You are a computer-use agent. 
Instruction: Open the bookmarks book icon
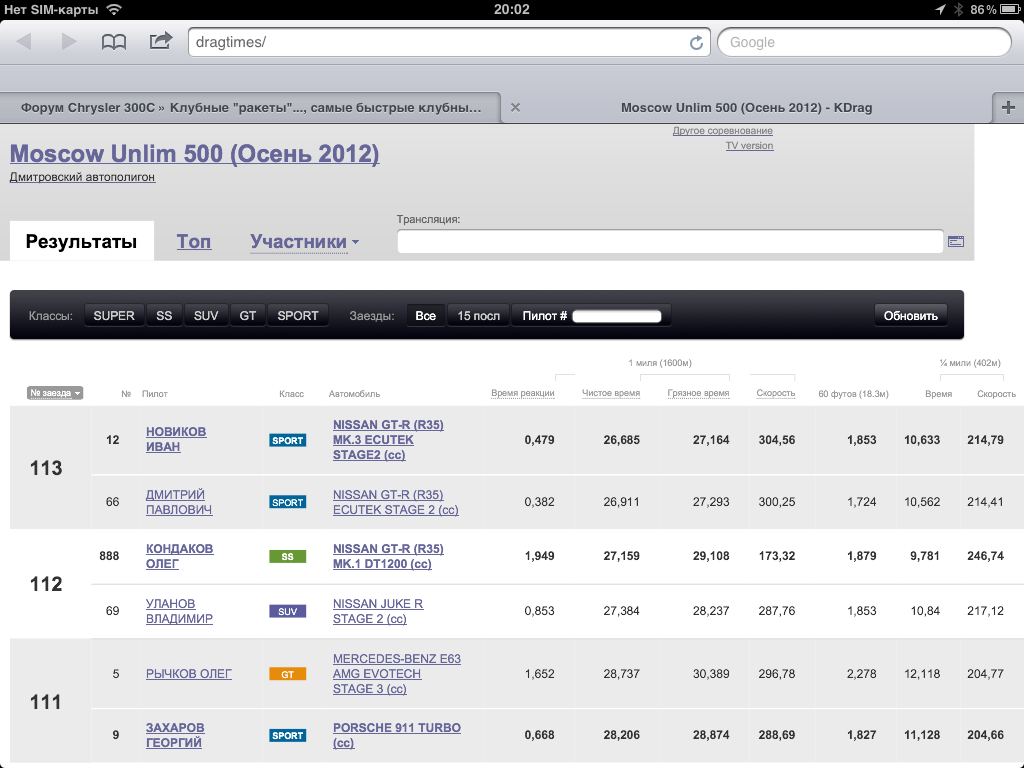(114, 42)
